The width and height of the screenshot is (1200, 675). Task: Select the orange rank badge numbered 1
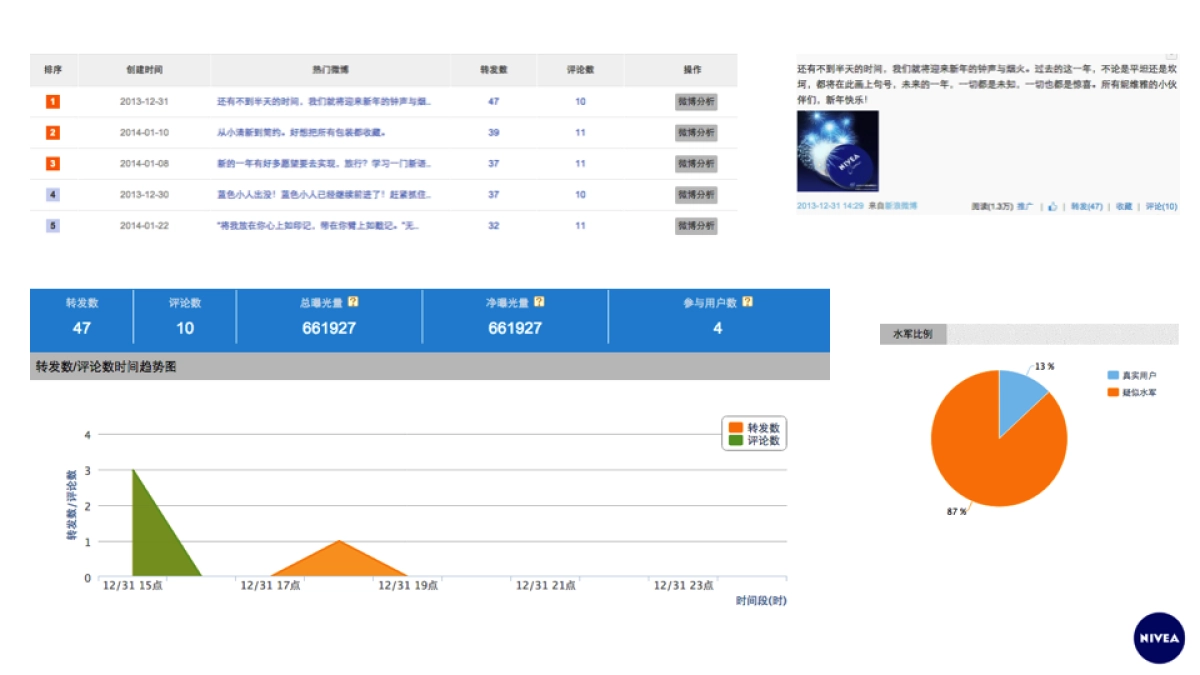tap(51, 101)
